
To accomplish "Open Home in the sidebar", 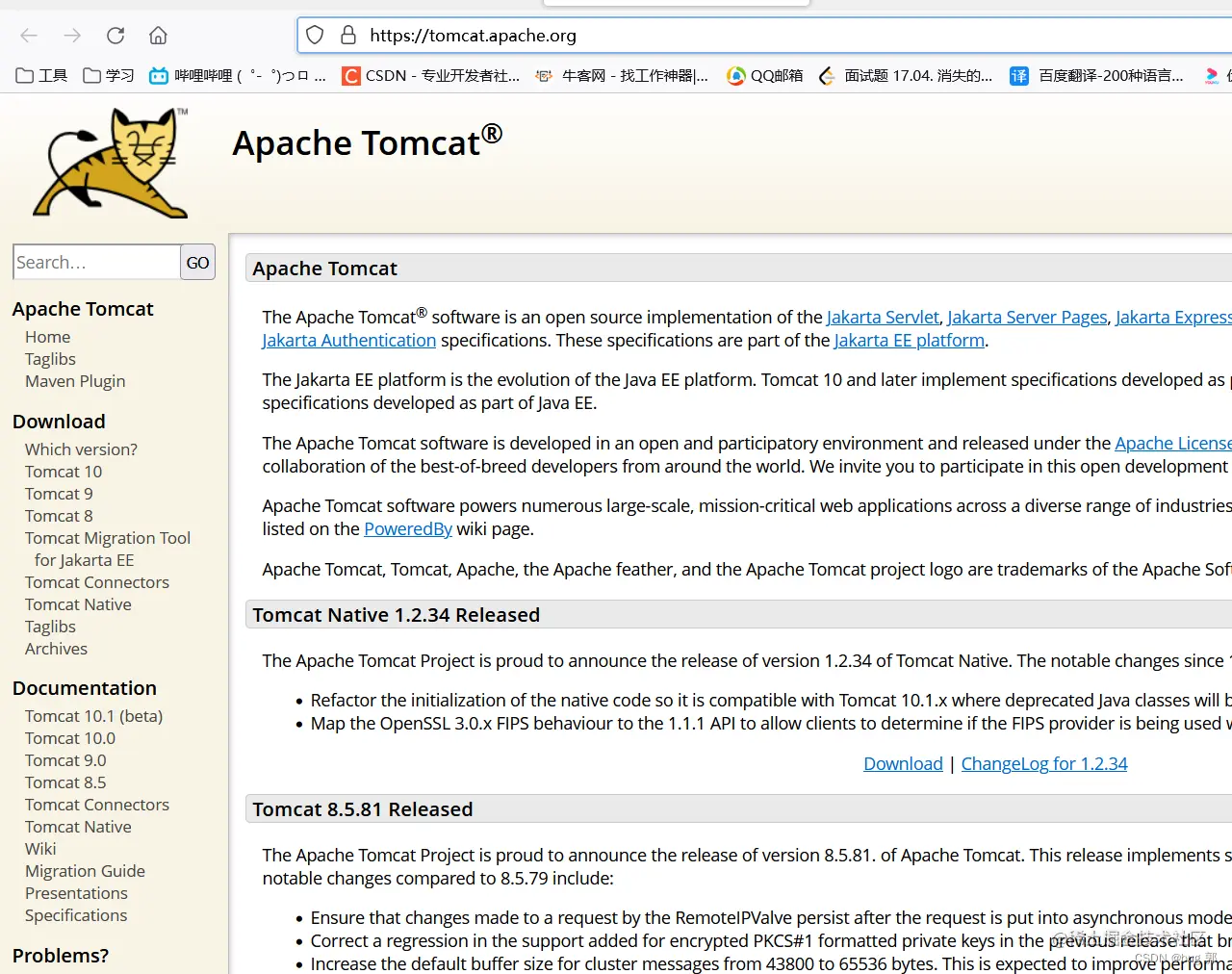I will (x=48, y=337).
